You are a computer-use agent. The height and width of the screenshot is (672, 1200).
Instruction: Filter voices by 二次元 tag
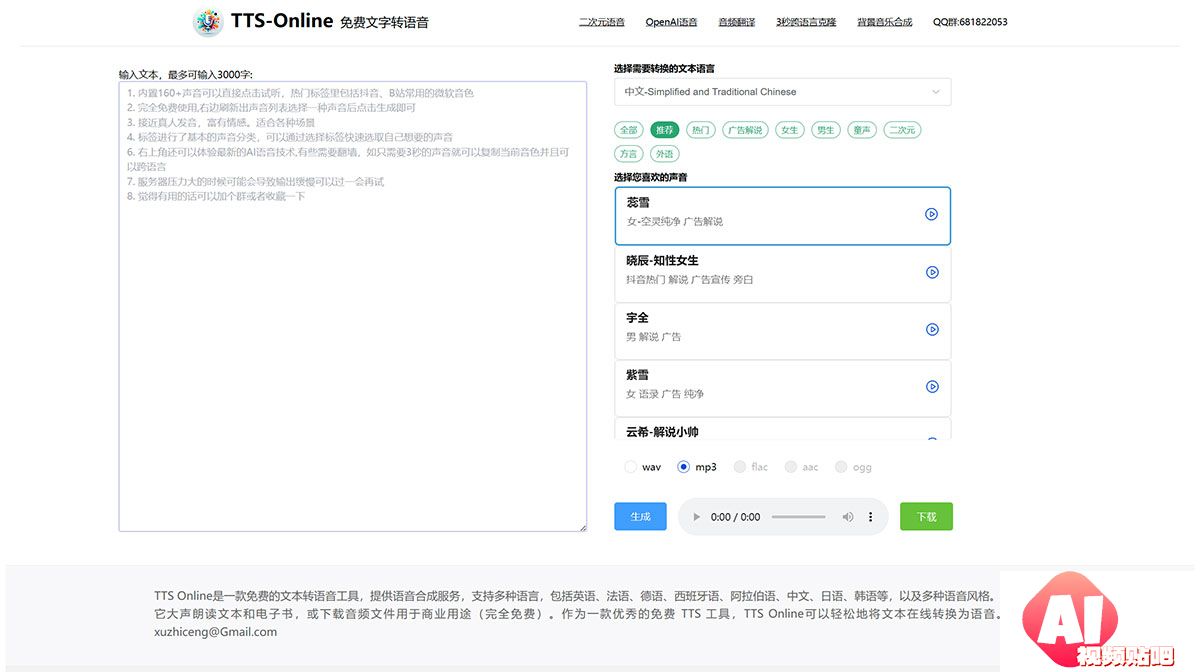click(902, 130)
